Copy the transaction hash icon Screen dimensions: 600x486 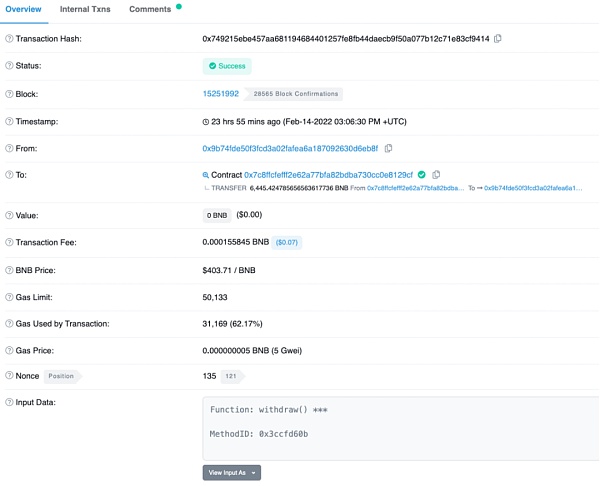pyautogui.click(x=497, y=39)
